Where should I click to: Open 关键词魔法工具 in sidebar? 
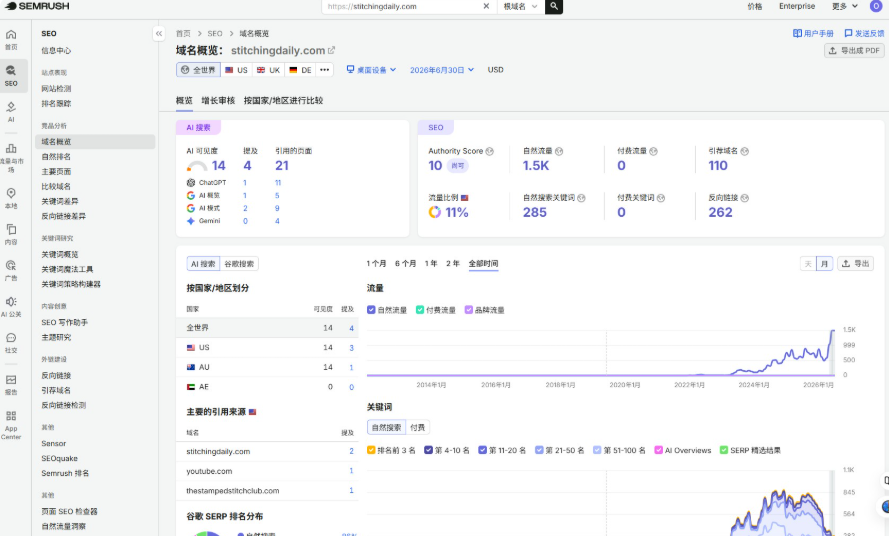click(67, 269)
